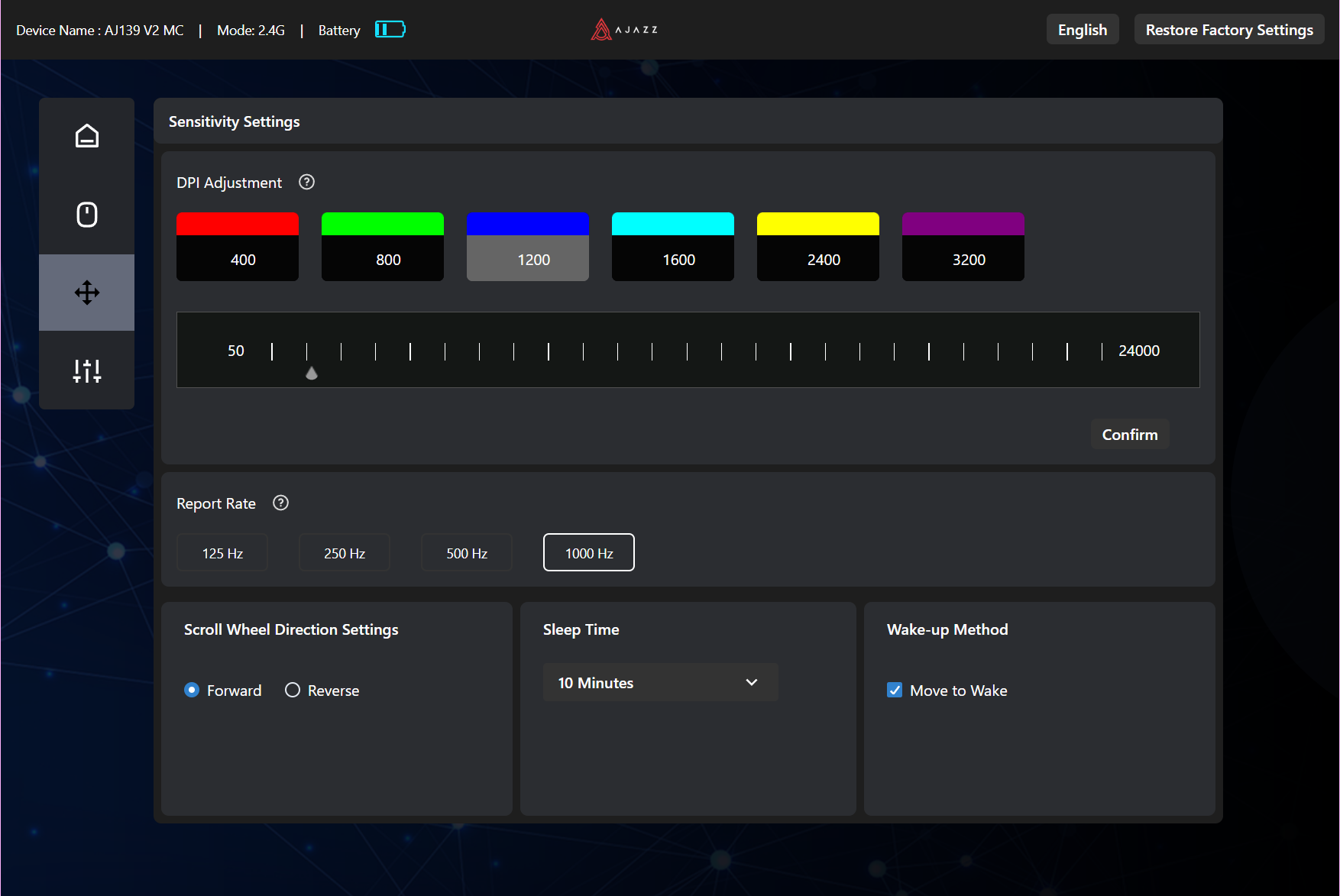Select the 3200 DPI purple preset
The height and width of the screenshot is (896, 1340).
coord(963,247)
